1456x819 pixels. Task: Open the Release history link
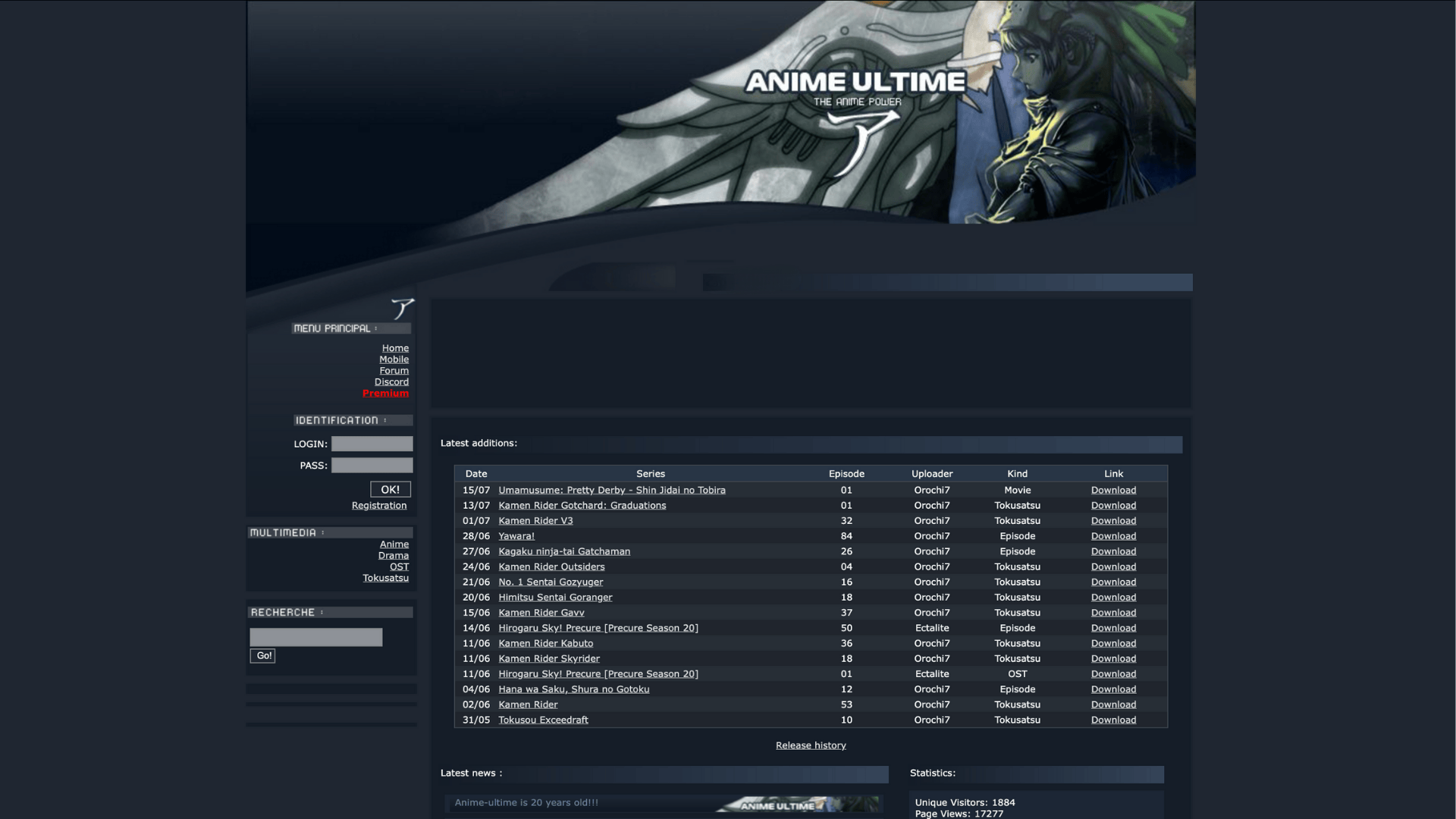pyautogui.click(x=810, y=745)
